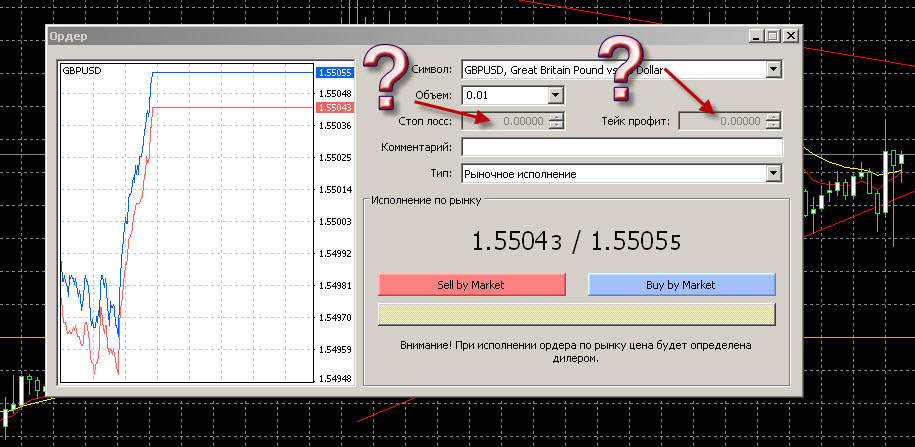Image resolution: width=915 pixels, height=447 pixels.
Task: Click Buy by Market button
Action: [681, 285]
